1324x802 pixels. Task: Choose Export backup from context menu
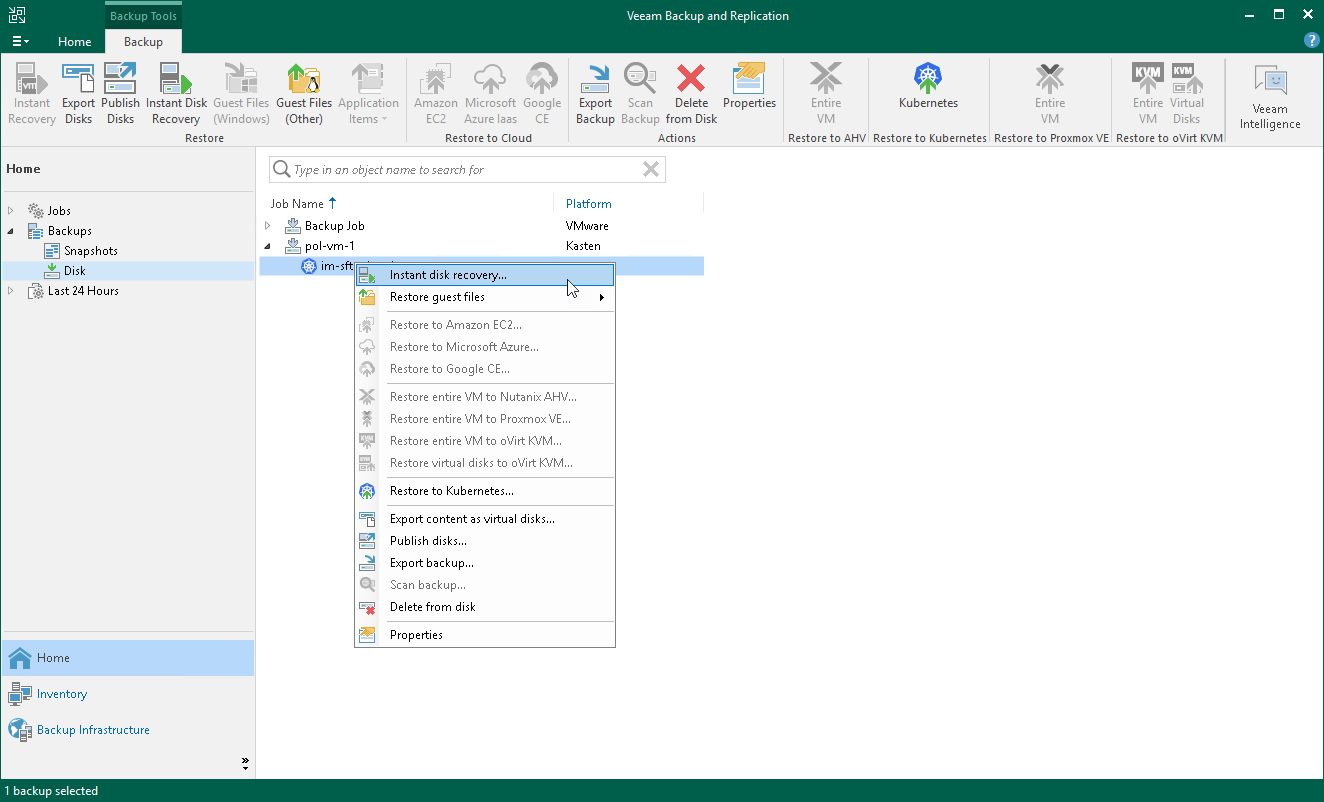tap(485, 563)
